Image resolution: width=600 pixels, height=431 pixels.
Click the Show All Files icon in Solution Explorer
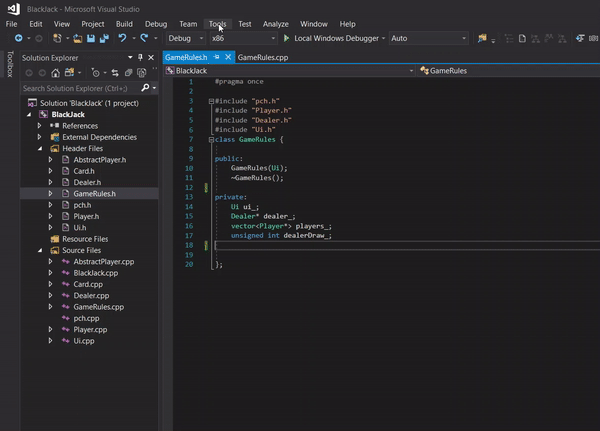coord(142,73)
